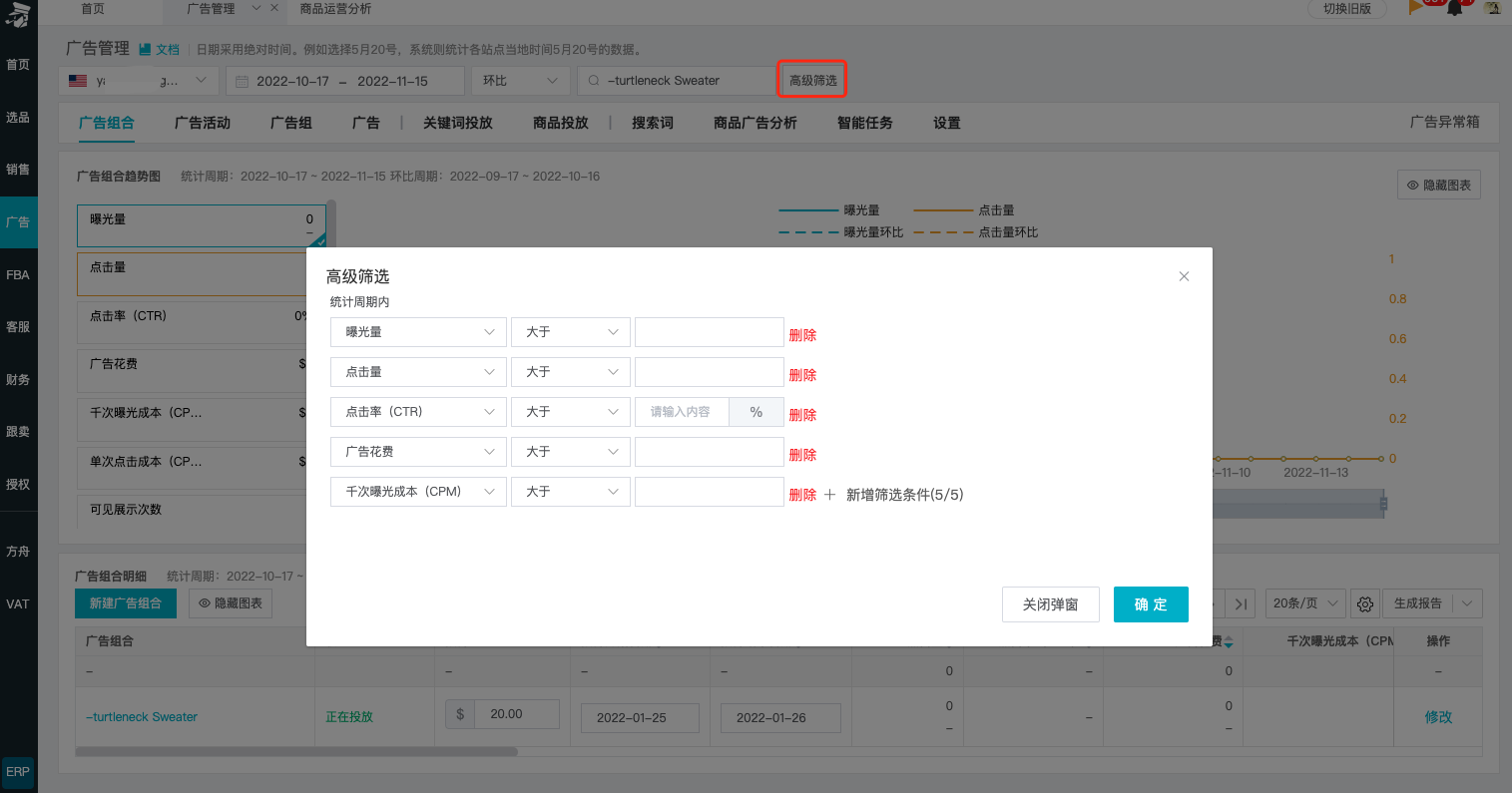The height and width of the screenshot is (793, 1512).
Task: Click the 关闭弹窗 button
Action: (1051, 604)
